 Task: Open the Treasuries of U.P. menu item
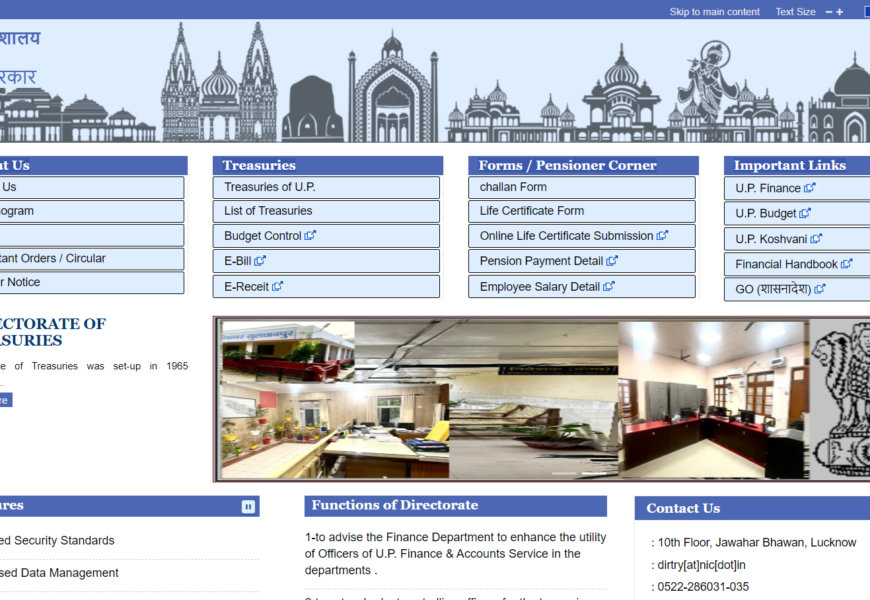click(x=269, y=187)
